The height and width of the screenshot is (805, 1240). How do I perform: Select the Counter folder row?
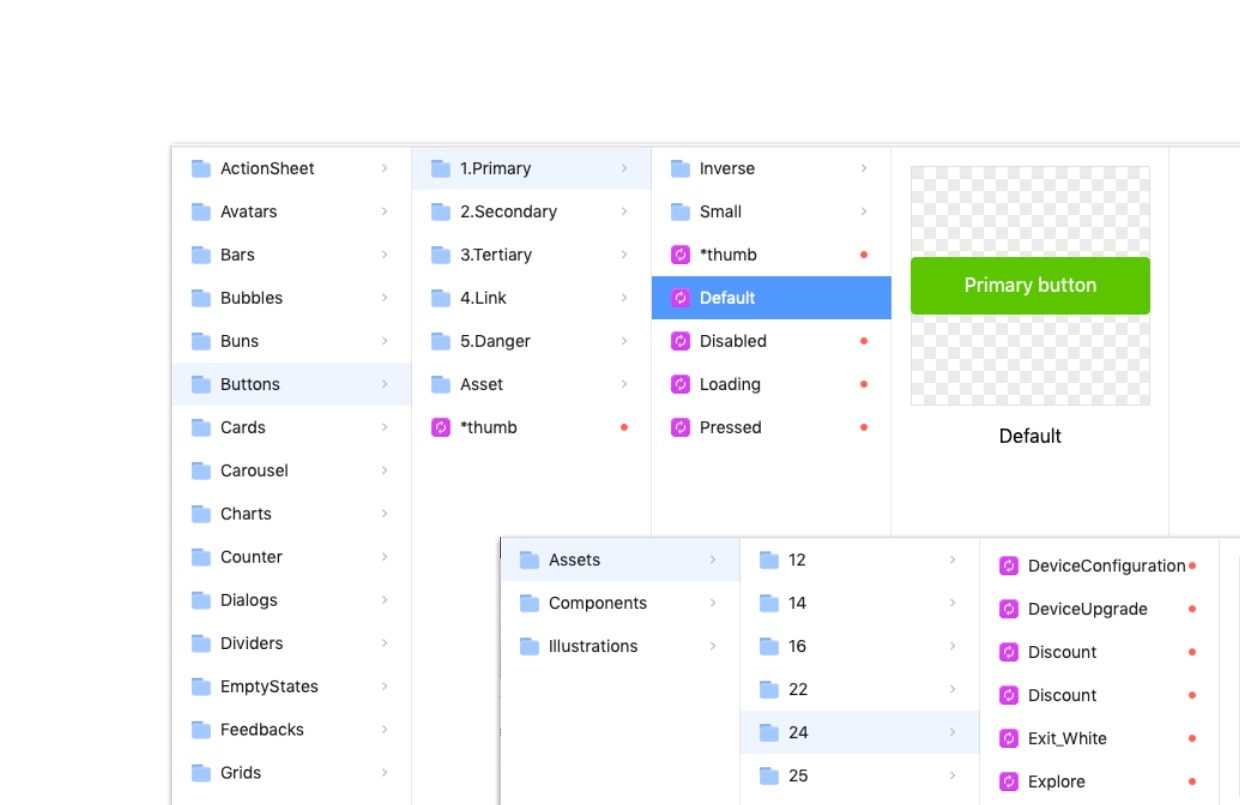pyautogui.click(x=291, y=557)
